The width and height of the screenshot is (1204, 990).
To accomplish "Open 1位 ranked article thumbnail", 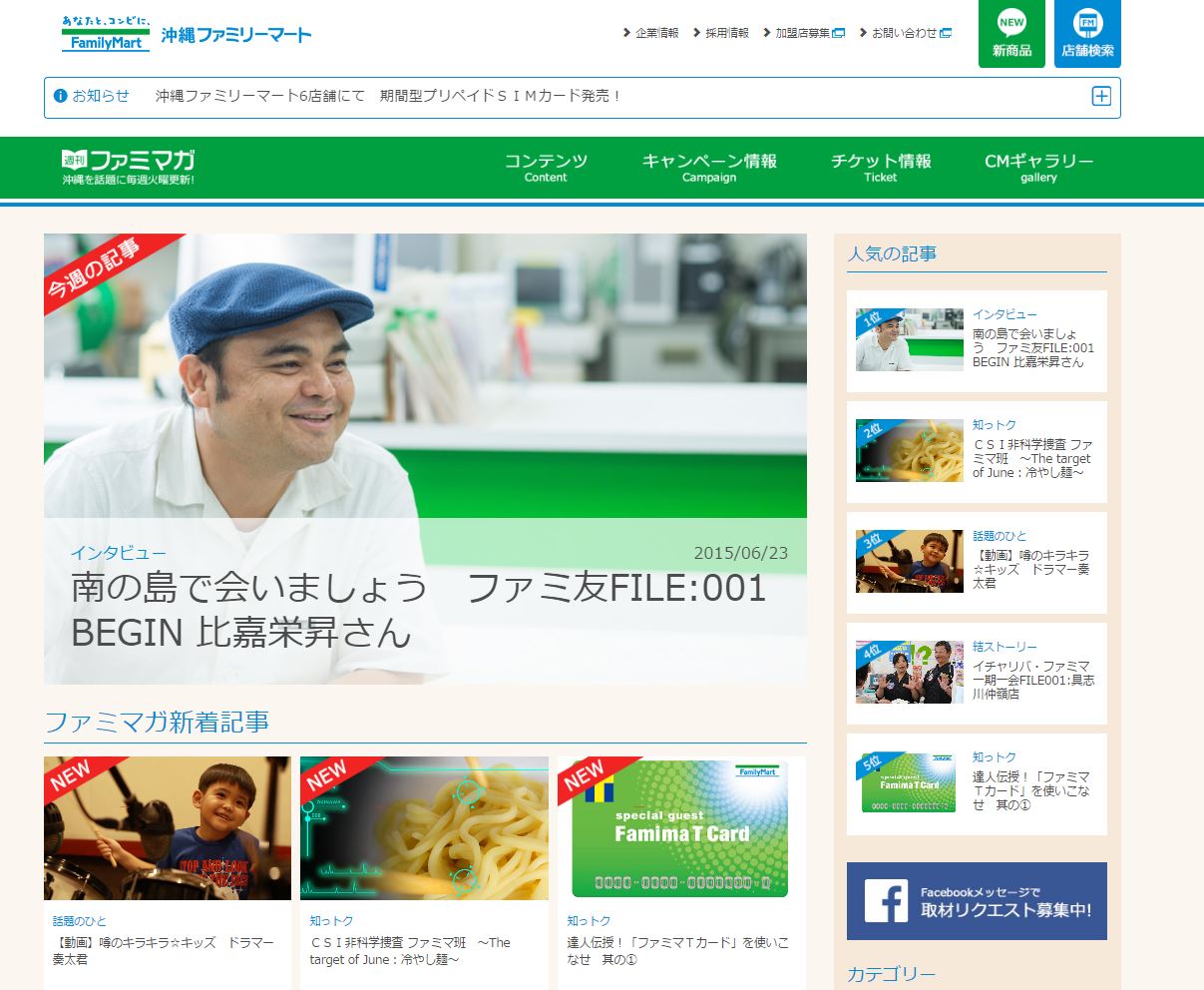I will pyautogui.click(x=910, y=339).
